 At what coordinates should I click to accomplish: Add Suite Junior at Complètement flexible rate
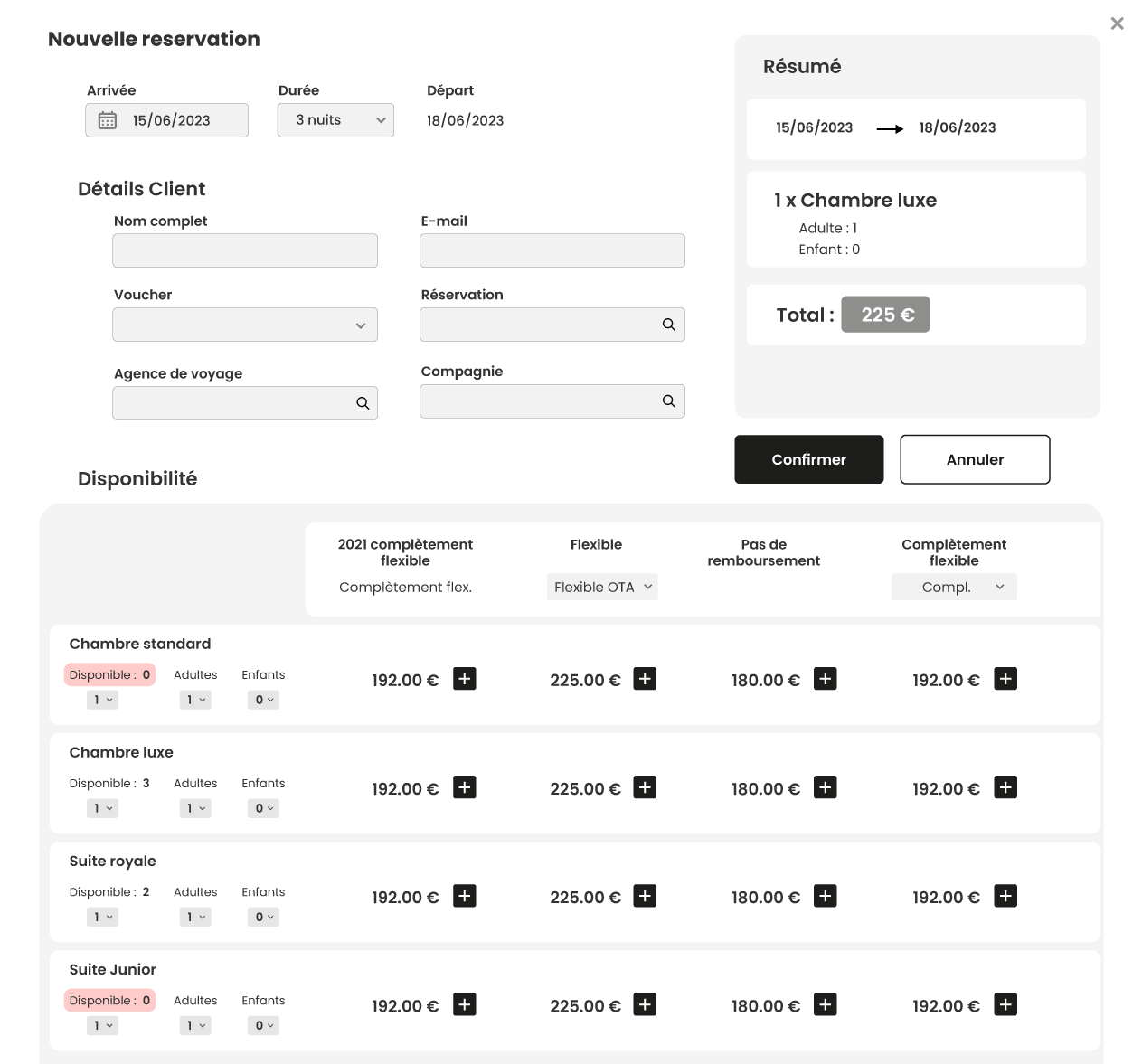pyautogui.click(x=1005, y=1004)
